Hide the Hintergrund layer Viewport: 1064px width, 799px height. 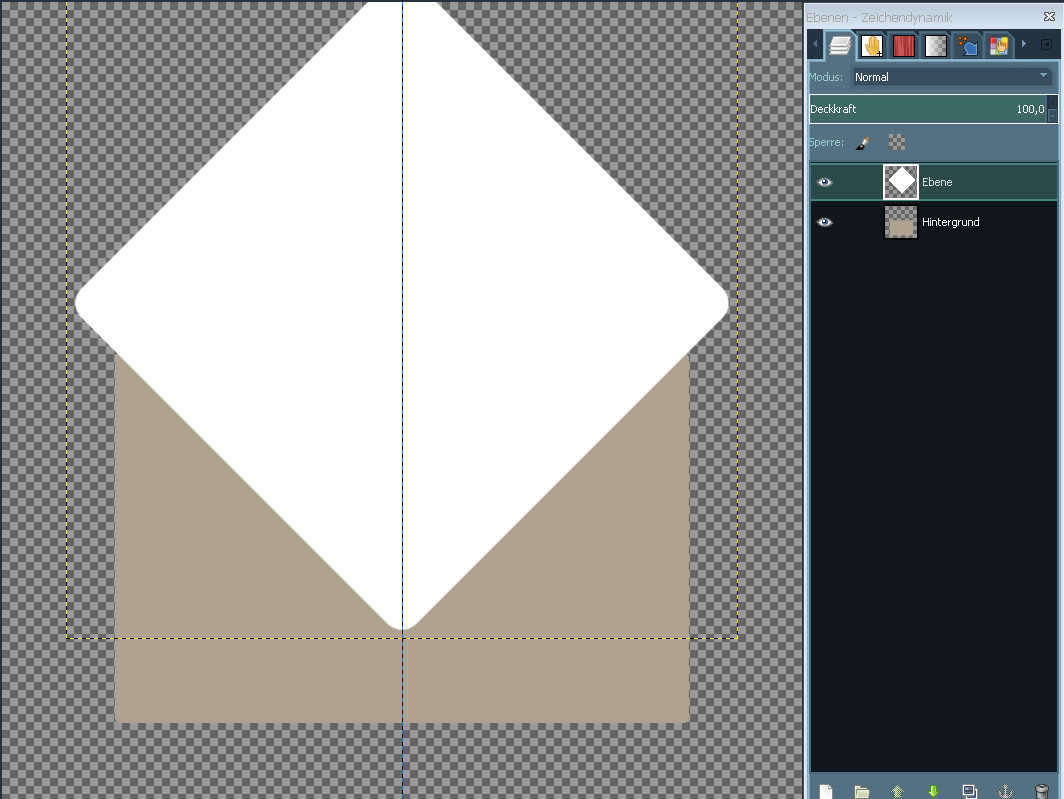coord(825,222)
